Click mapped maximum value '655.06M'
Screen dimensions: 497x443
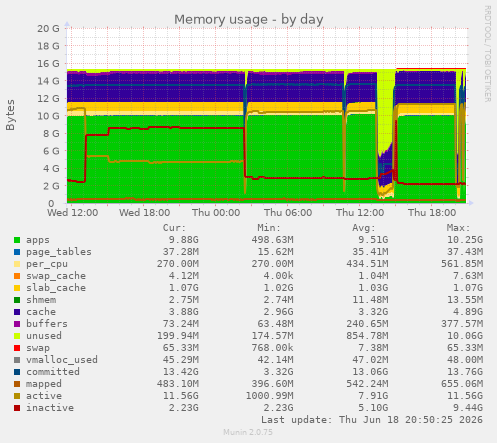[462, 384]
